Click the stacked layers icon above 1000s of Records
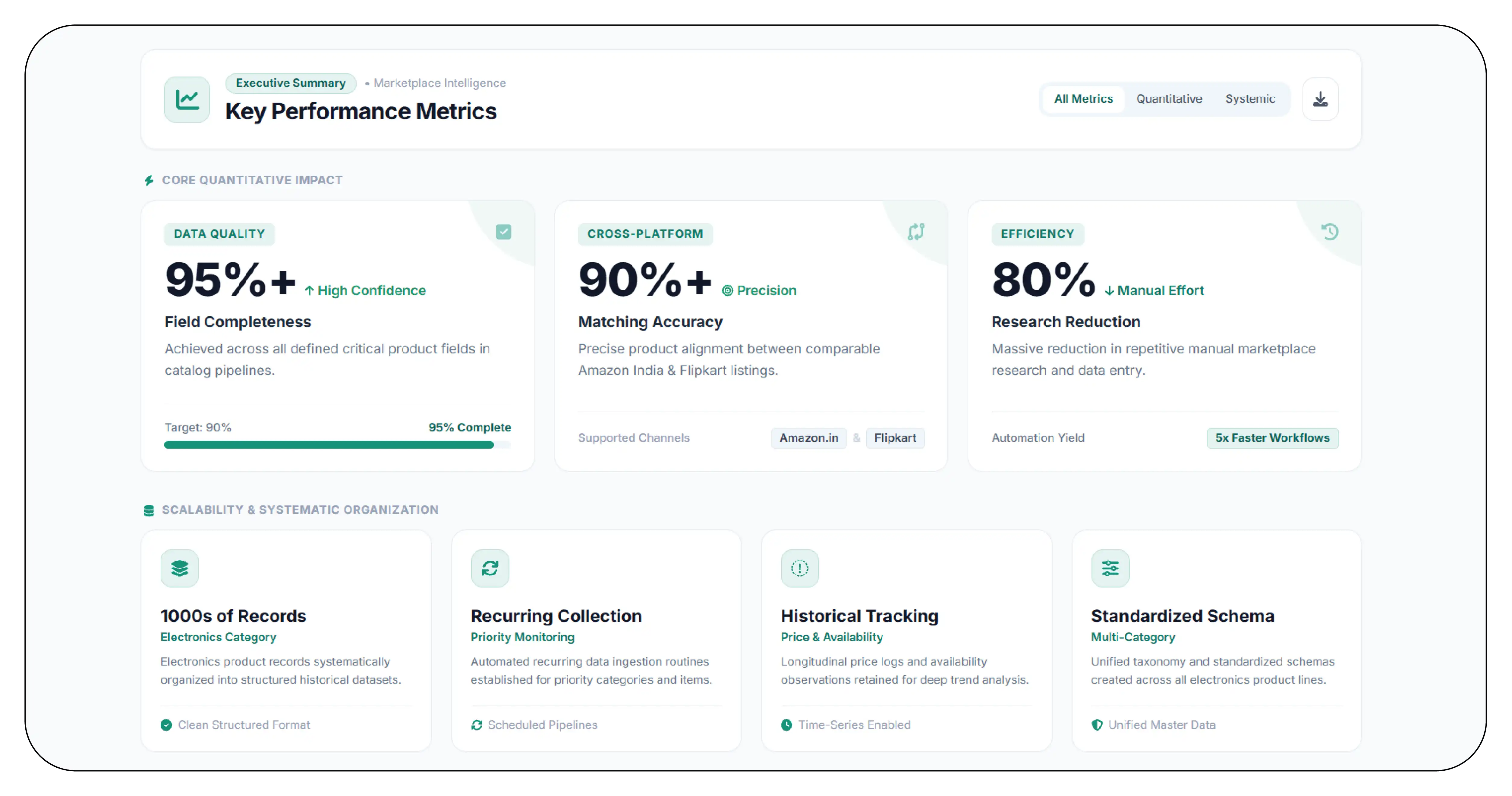The image size is (1512, 796). pos(180,568)
